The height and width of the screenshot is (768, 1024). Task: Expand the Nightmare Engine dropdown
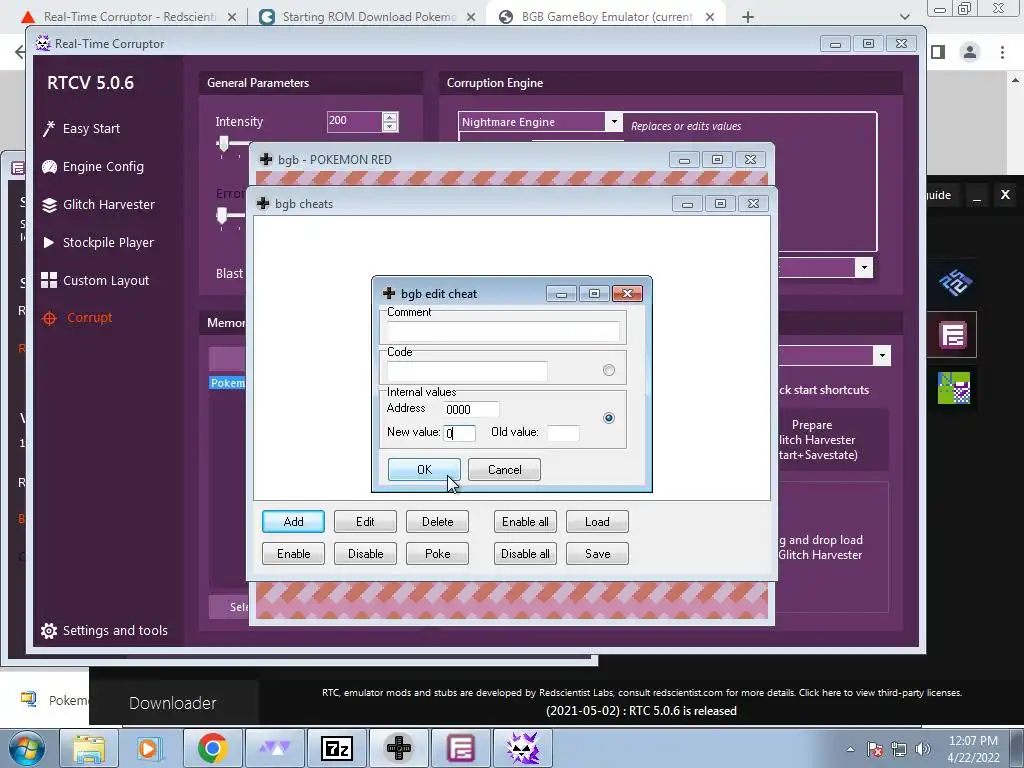tap(613, 121)
